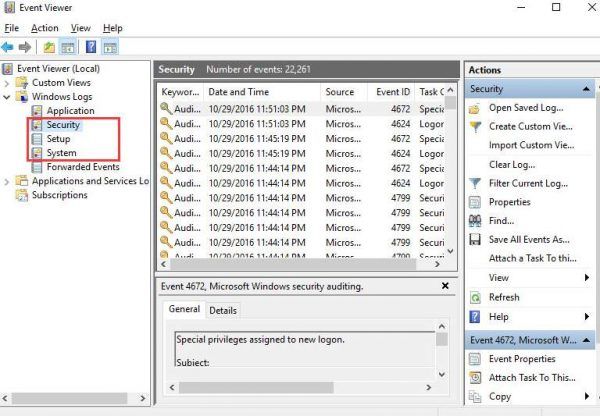Click the Open Saved Log folder icon
Viewport: 600px width, 416px height.
(x=476, y=108)
